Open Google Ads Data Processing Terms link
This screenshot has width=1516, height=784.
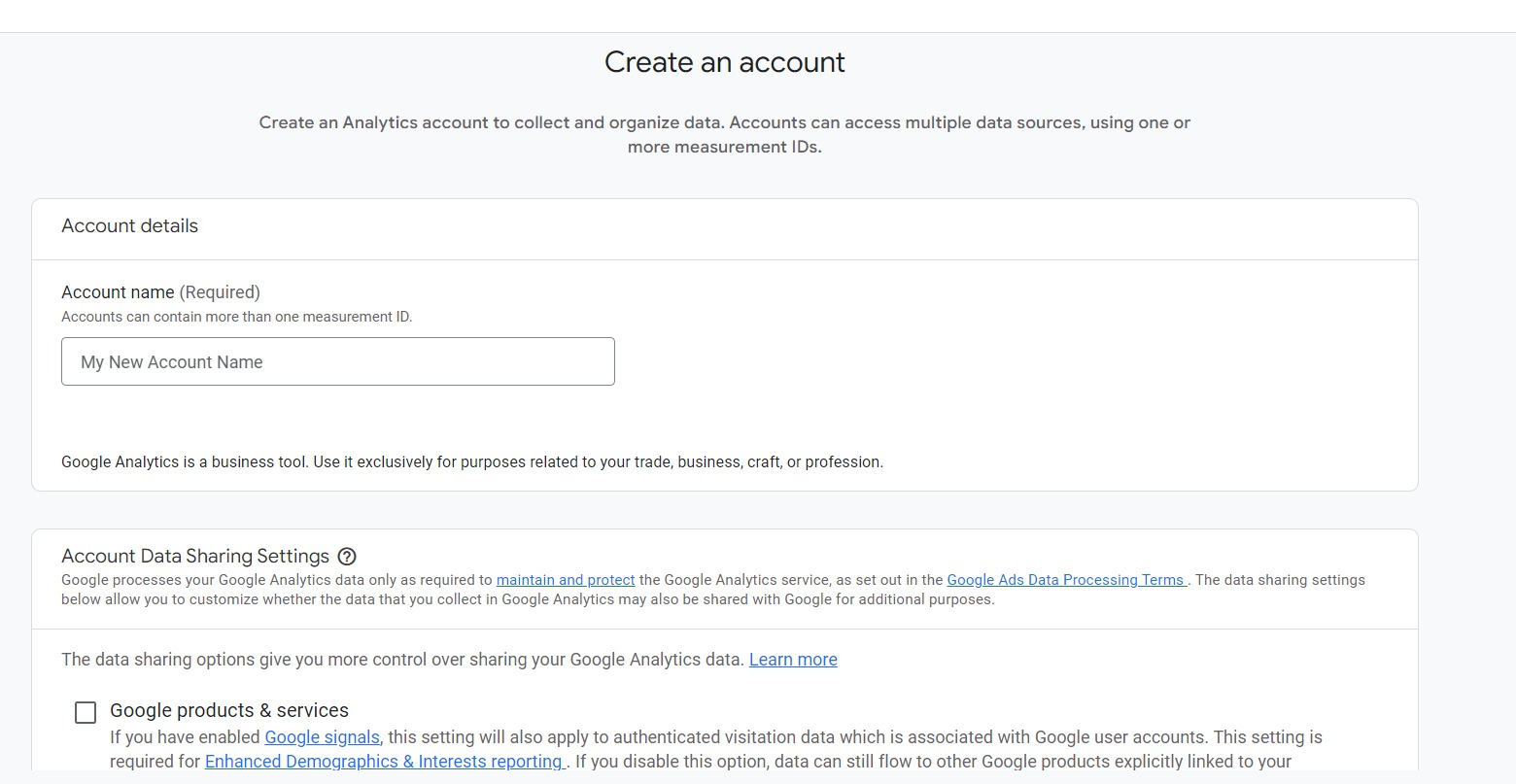pos(1067,580)
